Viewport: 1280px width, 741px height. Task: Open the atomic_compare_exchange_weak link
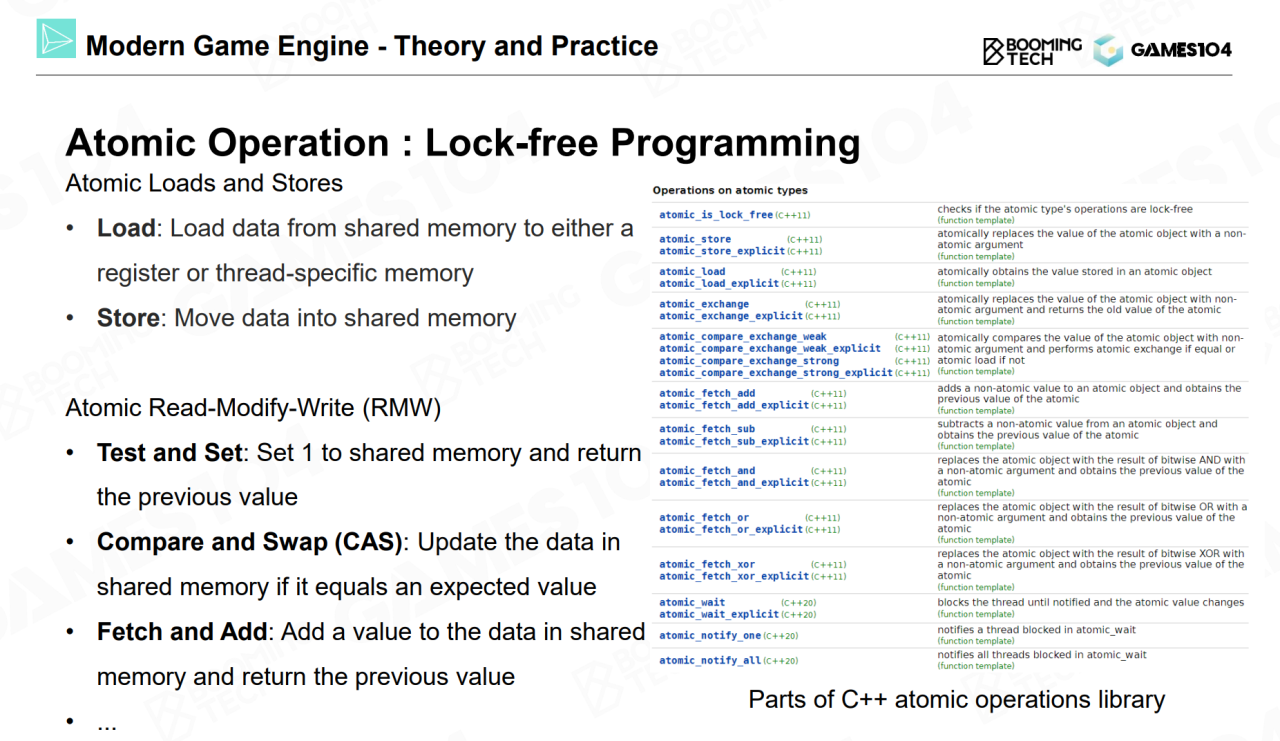[x=742, y=337]
